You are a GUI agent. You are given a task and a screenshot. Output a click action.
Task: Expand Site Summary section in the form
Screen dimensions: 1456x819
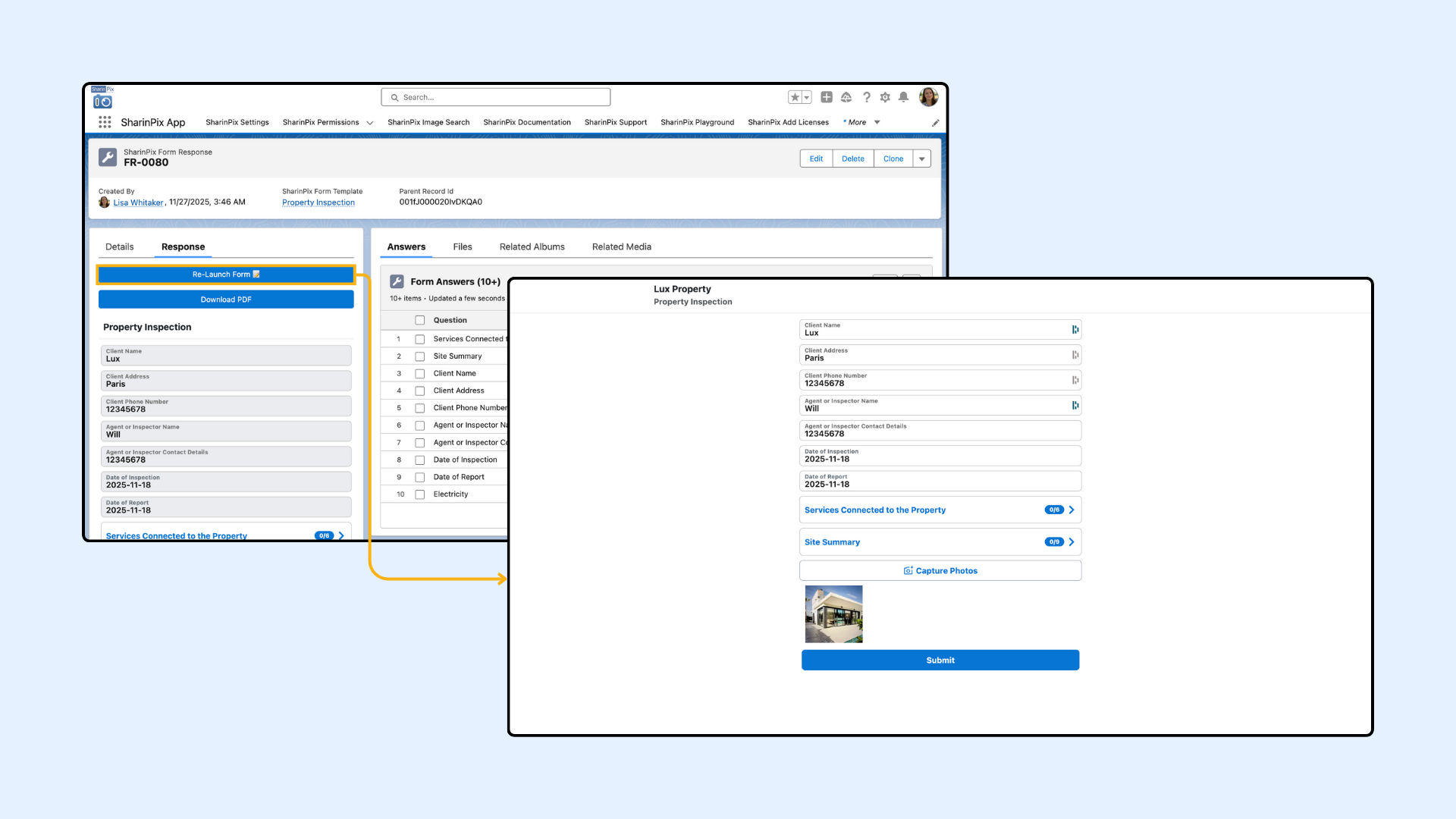940,542
